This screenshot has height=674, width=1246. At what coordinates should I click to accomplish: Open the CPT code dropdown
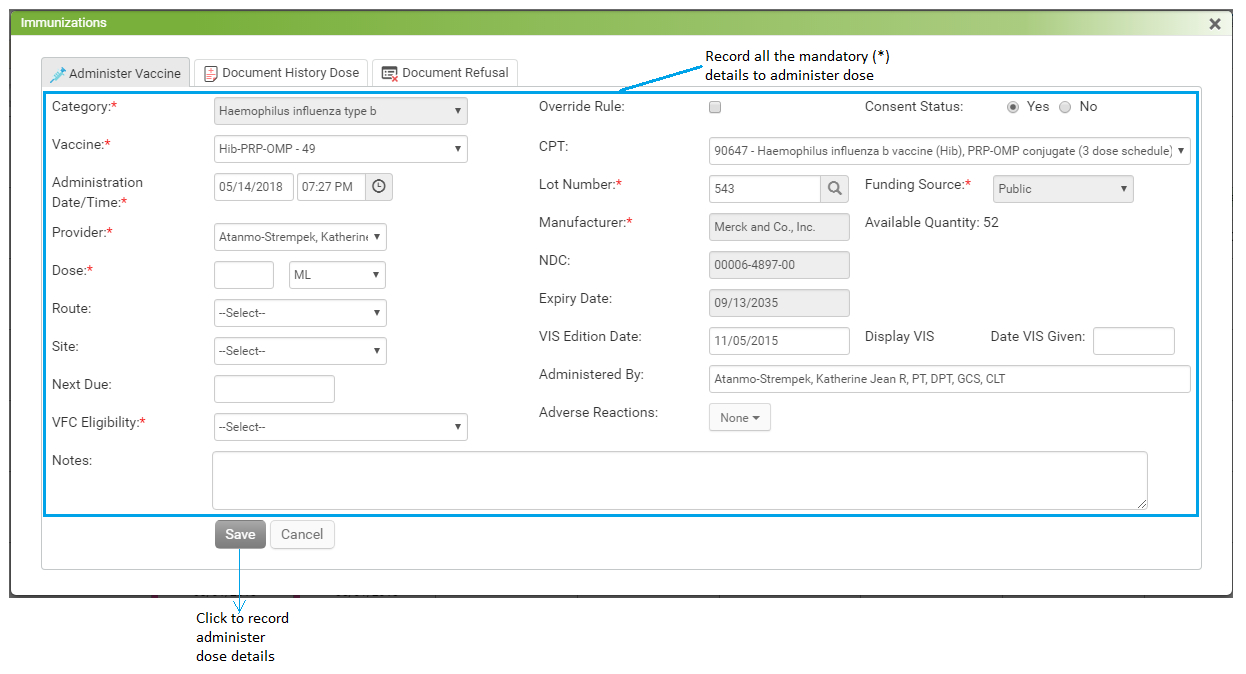(x=949, y=151)
